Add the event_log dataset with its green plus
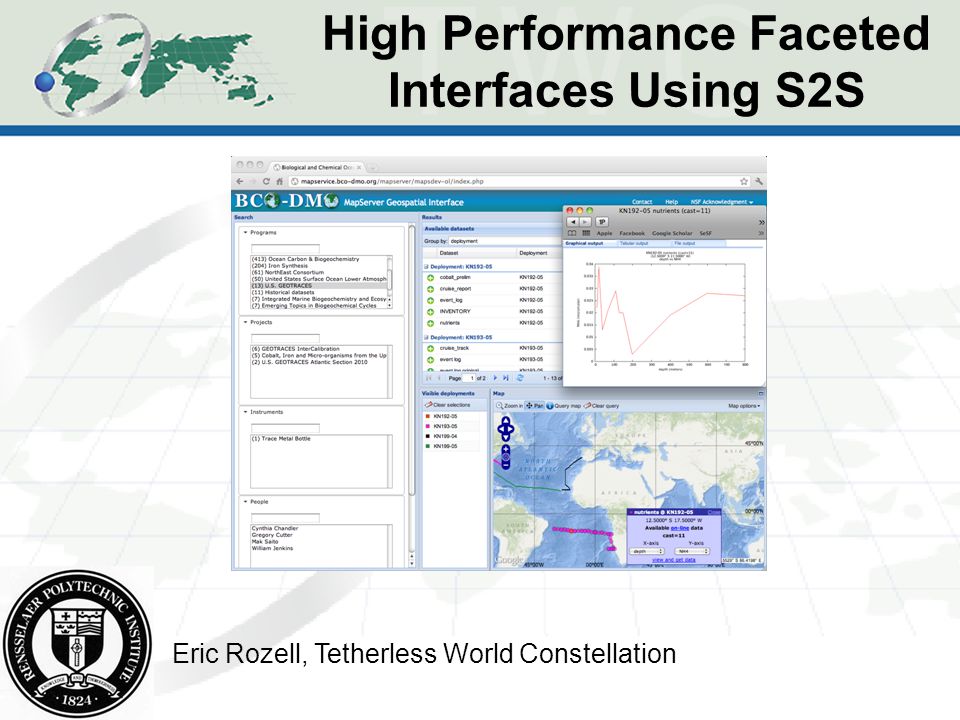This screenshot has width=960, height=720. coord(430,301)
